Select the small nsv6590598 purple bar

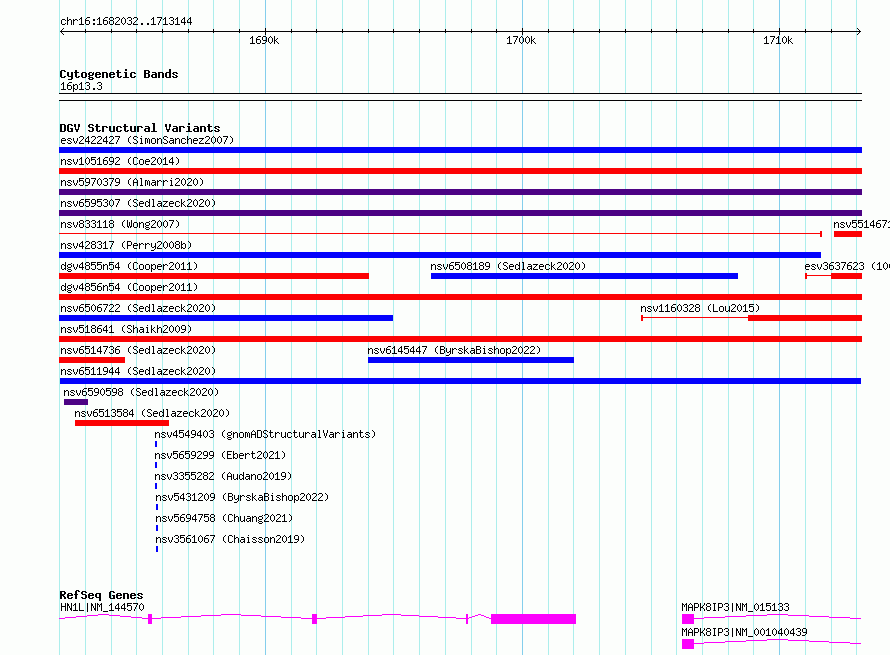coord(76,402)
